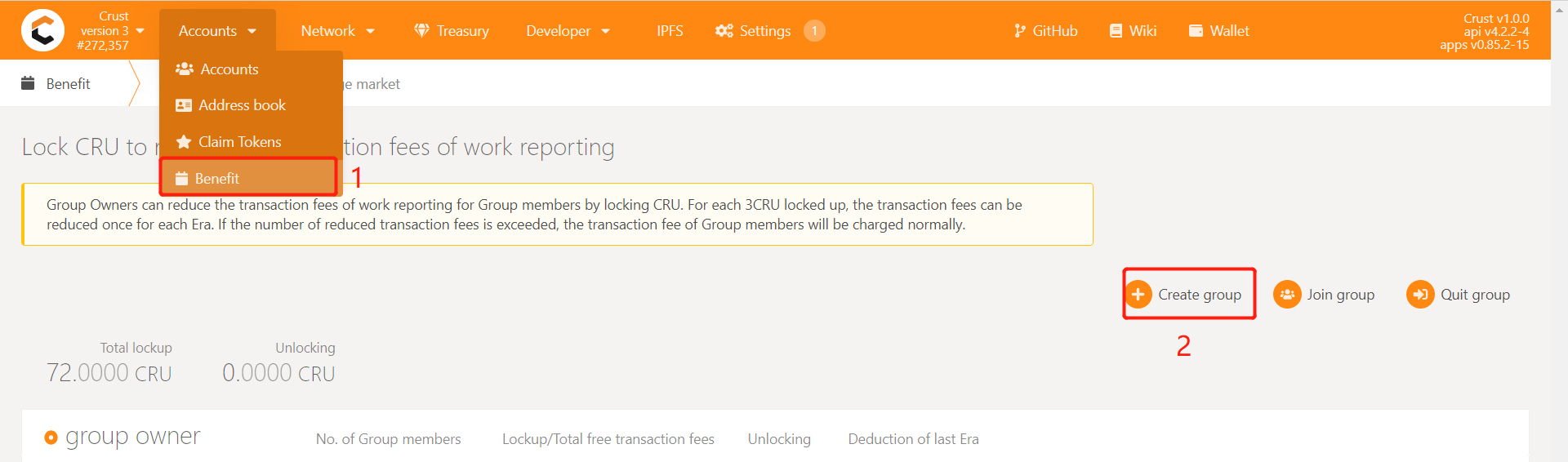
Task: Open the Crust chain selector arrow
Action: (140, 30)
